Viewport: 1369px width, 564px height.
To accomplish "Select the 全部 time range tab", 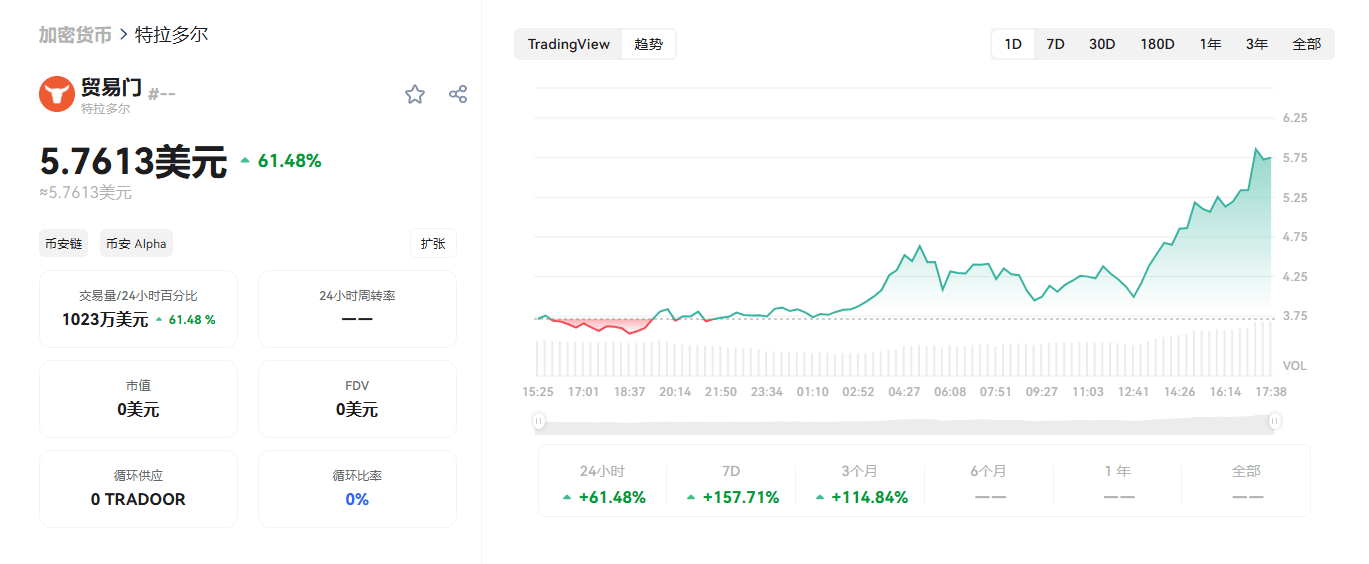I will 1306,44.
